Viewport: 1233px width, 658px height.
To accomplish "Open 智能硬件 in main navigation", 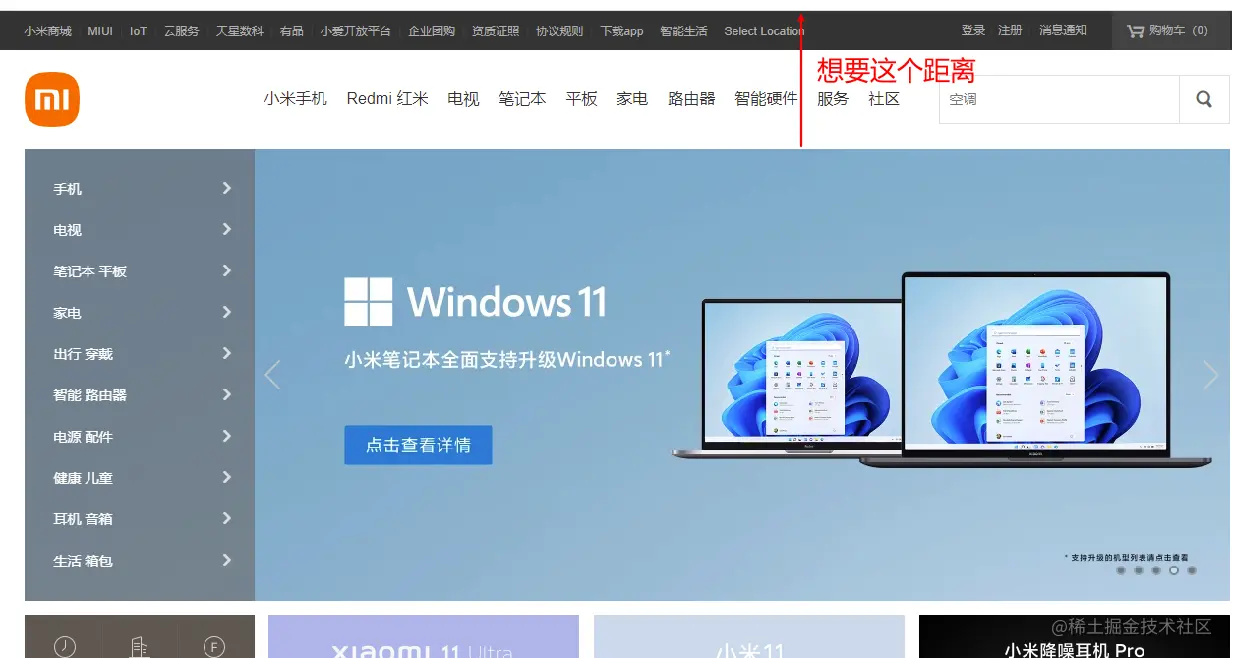I will click(x=766, y=99).
